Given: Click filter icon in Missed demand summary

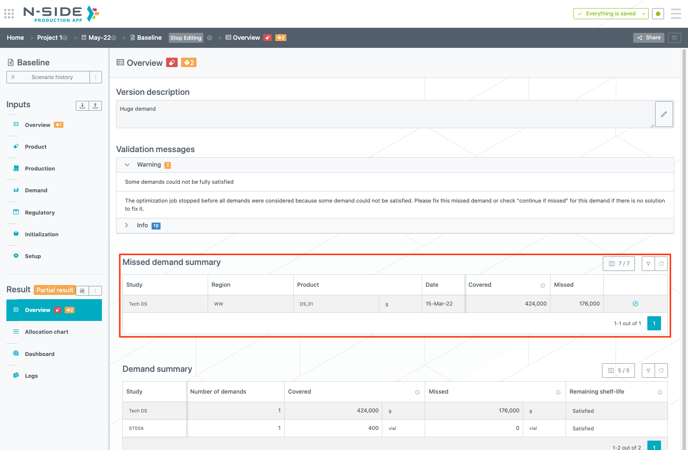Looking at the screenshot, I should click(648, 264).
